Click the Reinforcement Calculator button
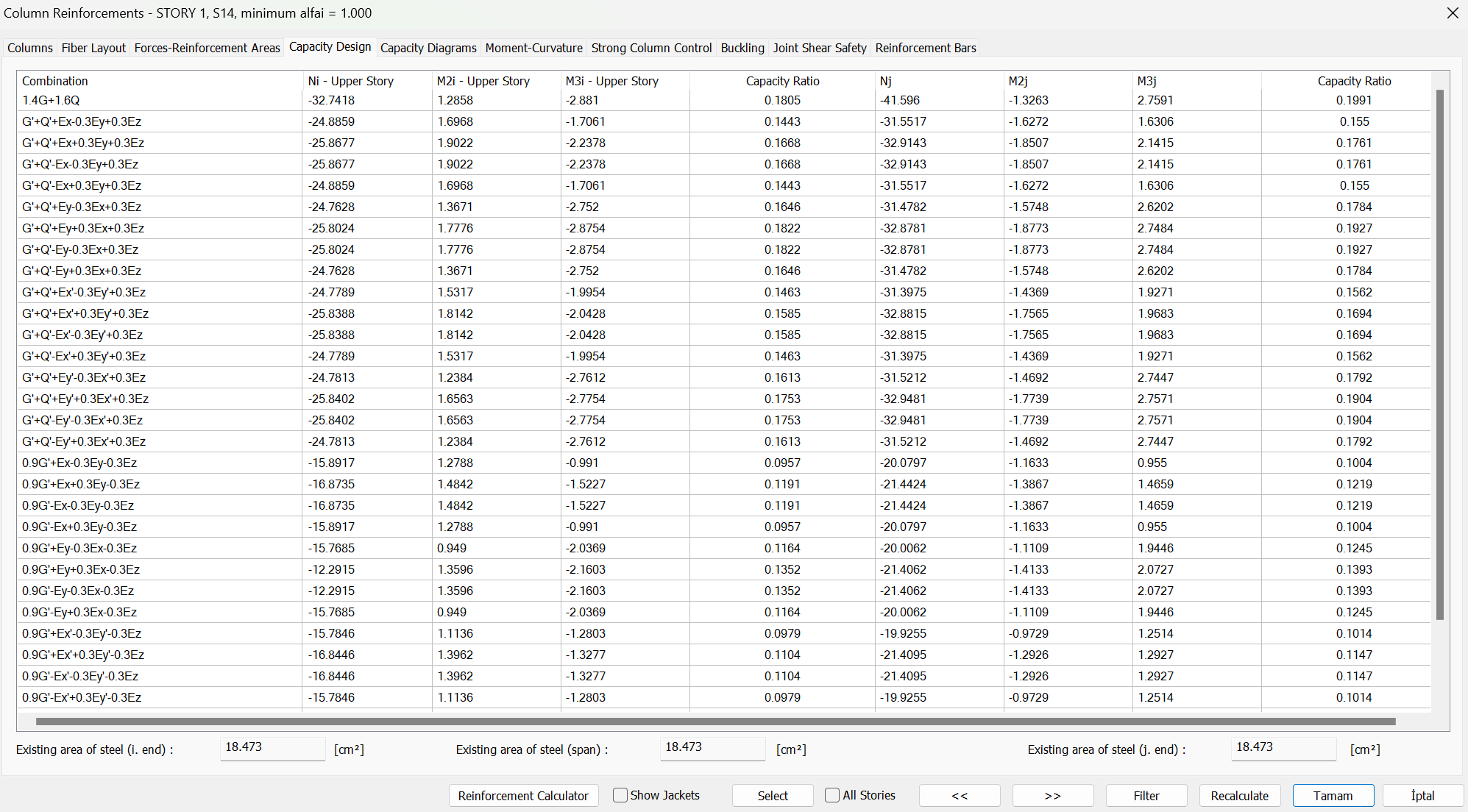The width and height of the screenshot is (1468, 812). (x=523, y=796)
